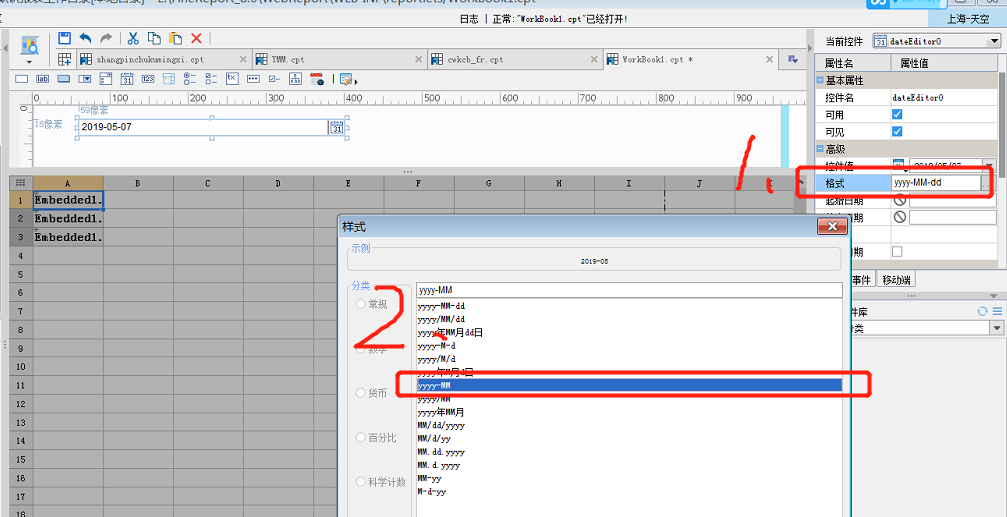
Task: Click the 格式 value field yyyy-MM-dd
Action: tap(936, 183)
